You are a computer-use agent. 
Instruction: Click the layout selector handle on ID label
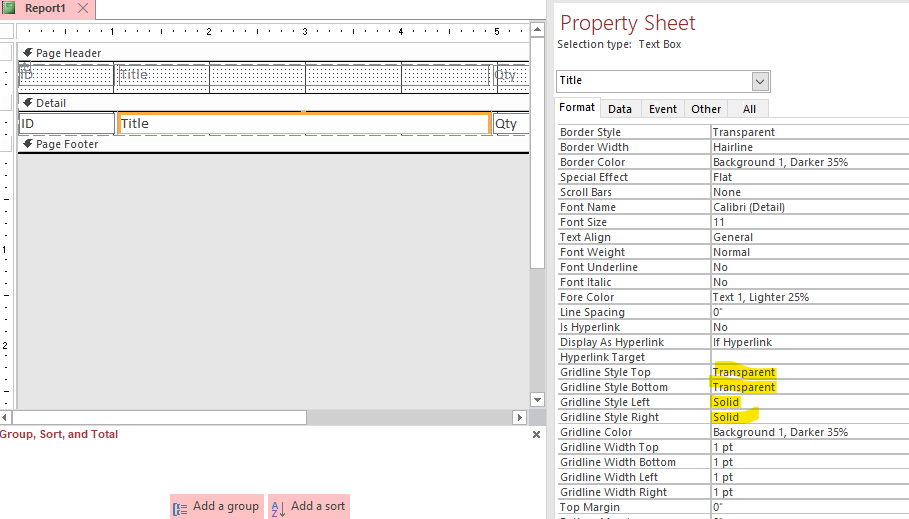pos(25,67)
